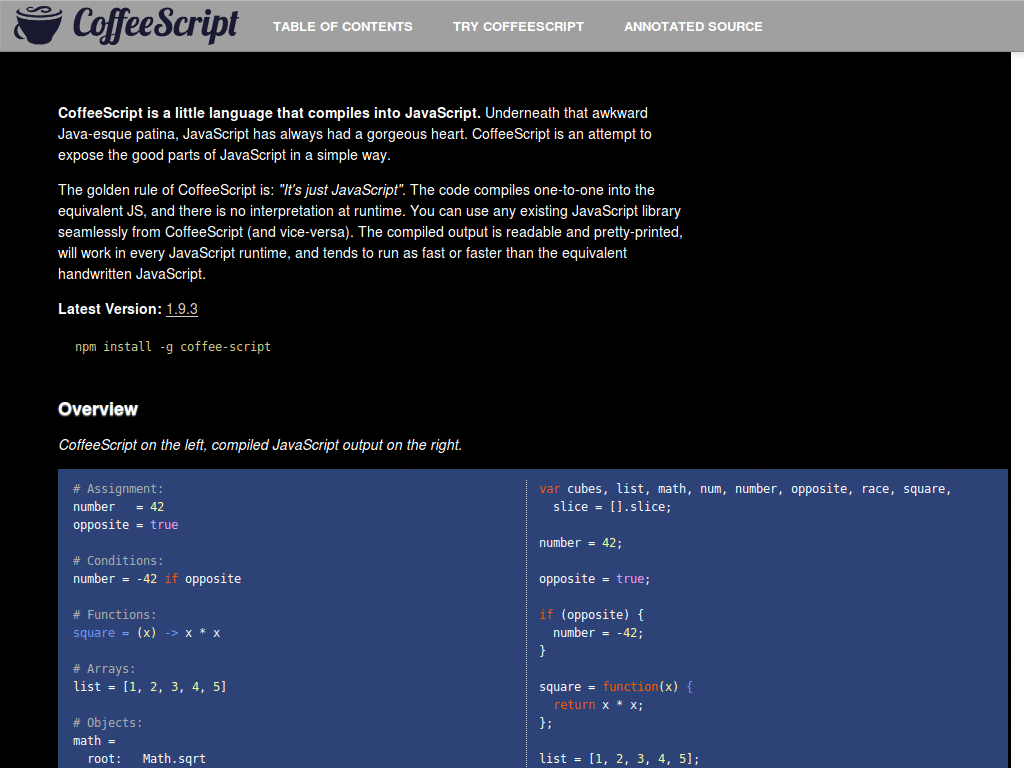The height and width of the screenshot is (768, 1024).
Task: Click 'square = (x) -> x * x' line
Action: [x=146, y=633]
